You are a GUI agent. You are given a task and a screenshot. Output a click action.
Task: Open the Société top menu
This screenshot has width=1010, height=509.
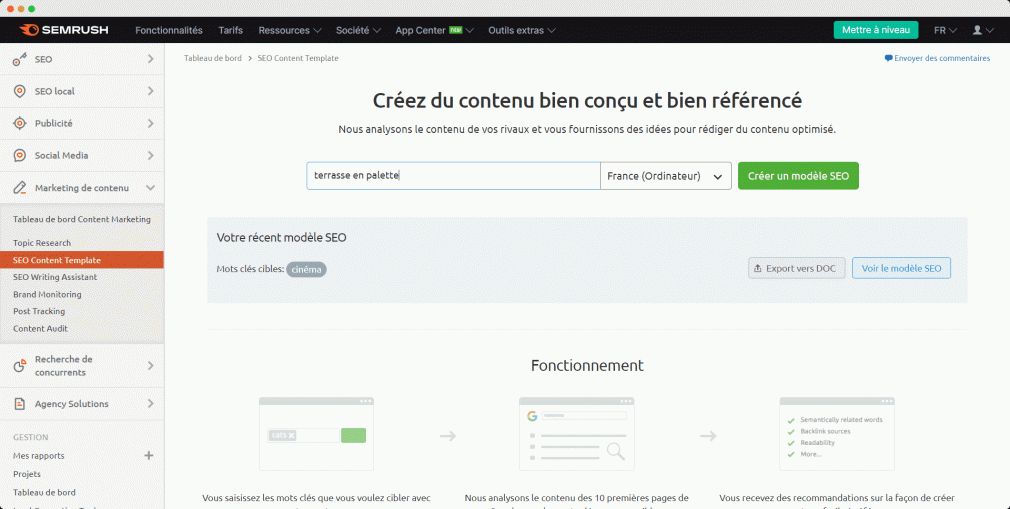pyautogui.click(x=358, y=30)
